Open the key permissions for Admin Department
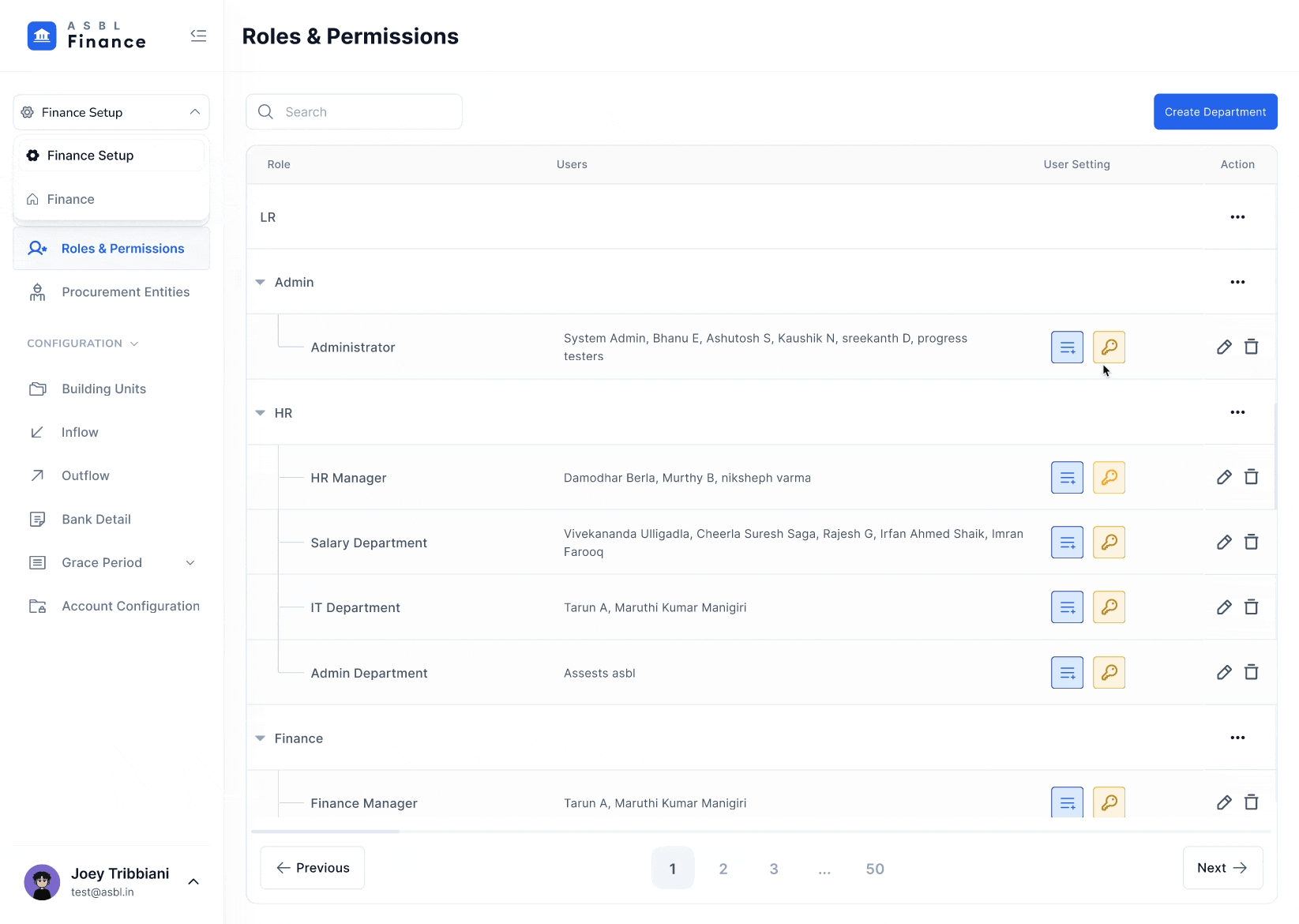 coord(1109,672)
